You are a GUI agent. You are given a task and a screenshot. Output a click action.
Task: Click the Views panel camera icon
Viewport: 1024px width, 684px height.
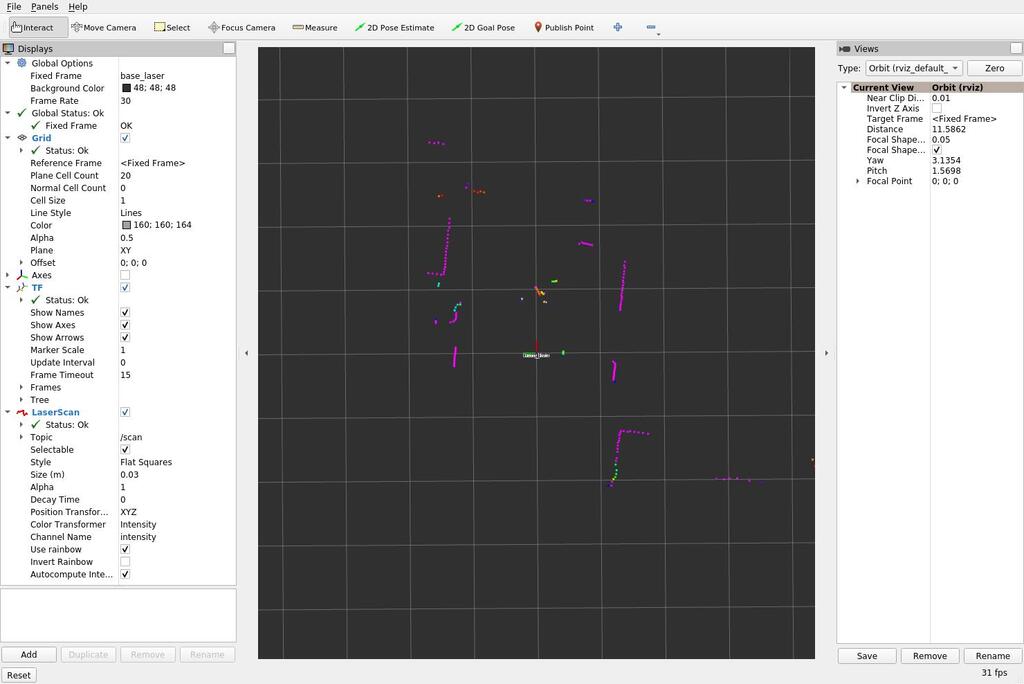[844, 48]
